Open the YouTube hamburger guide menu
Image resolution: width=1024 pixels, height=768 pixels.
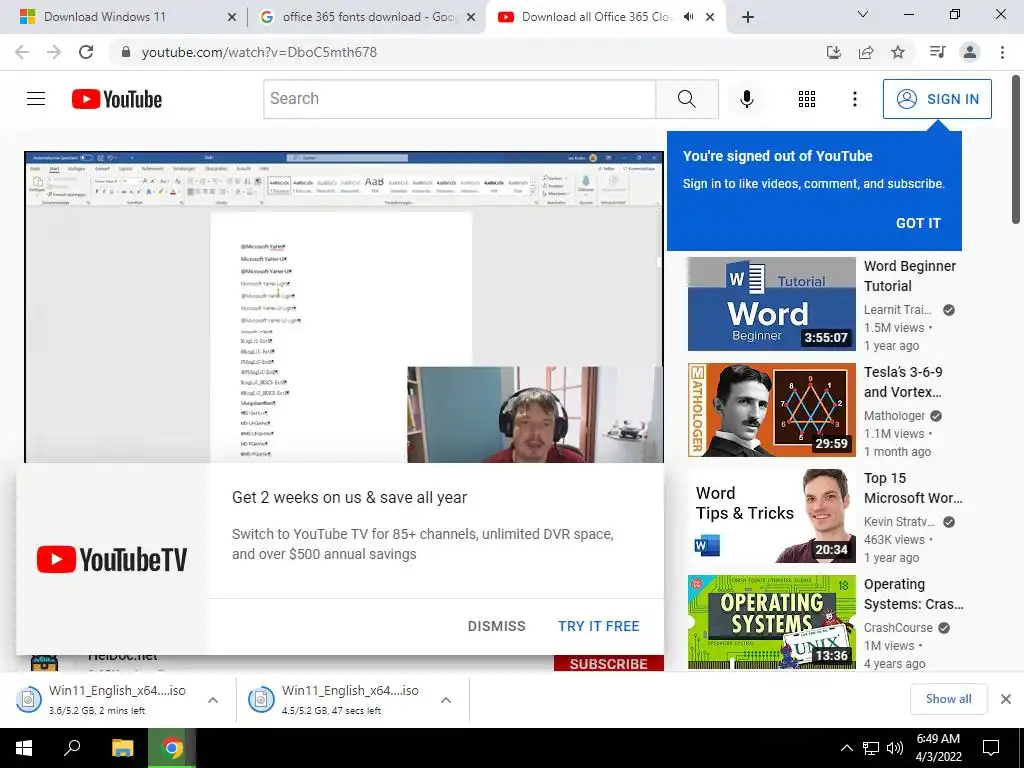[36, 99]
